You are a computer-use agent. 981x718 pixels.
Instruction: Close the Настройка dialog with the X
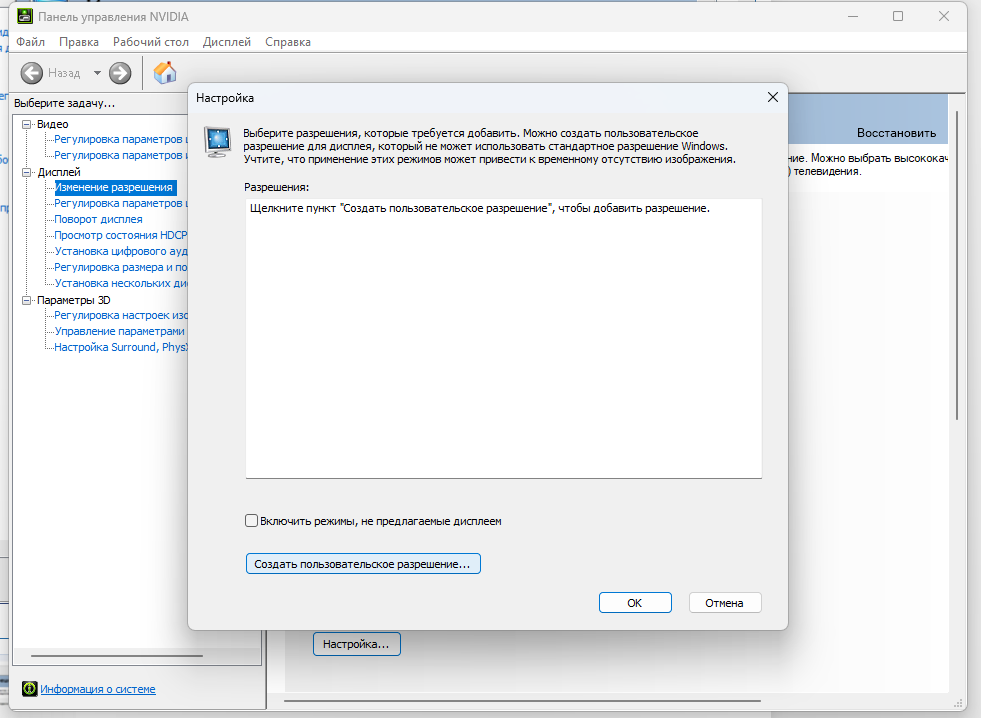tap(772, 98)
